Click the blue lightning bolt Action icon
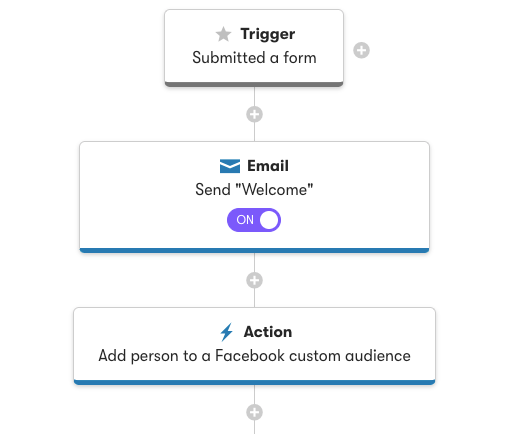531x434 pixels. pos(227,332)
